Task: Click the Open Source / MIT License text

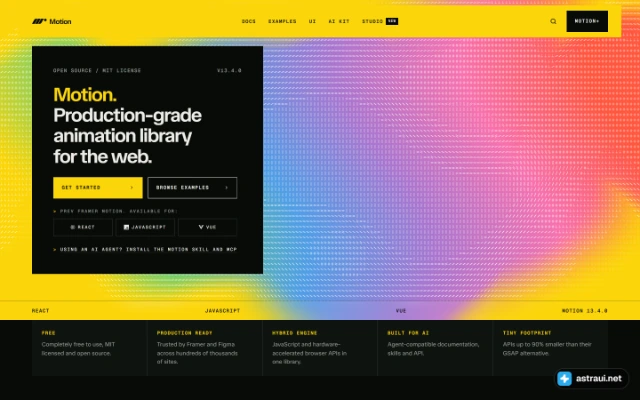Action: coord(97,71)
